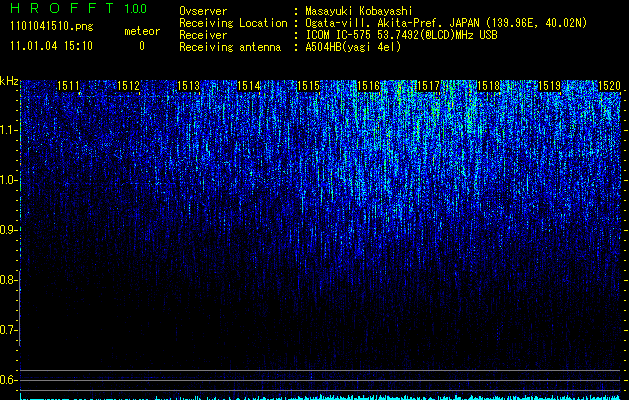Click the 0.7 kHz axis label
629x400 pixels.
coord(8,330)
